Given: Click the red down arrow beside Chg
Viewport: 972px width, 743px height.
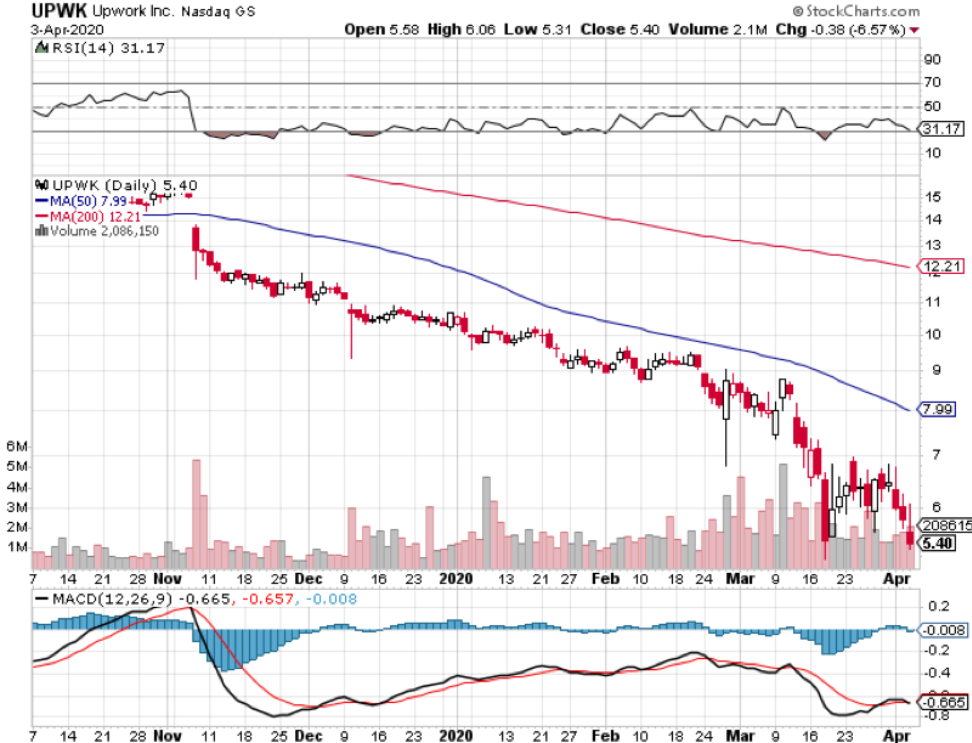Looking at the screenshot, I should click(x=914, y=30).
